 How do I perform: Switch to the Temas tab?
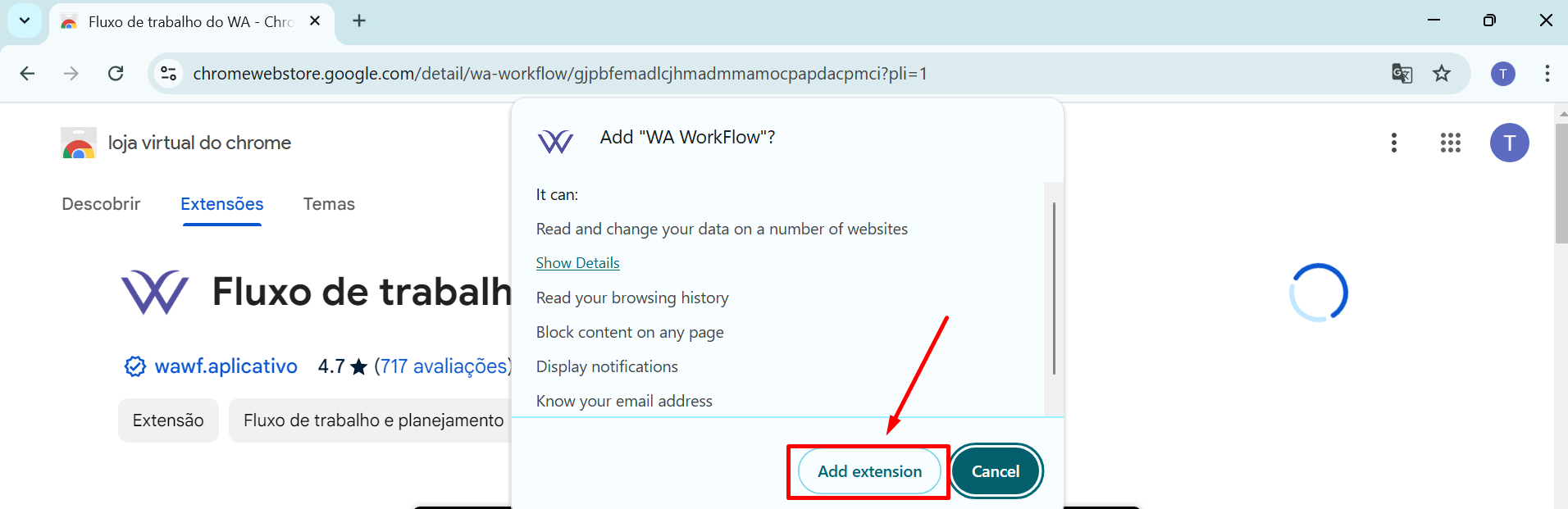pos(329,204)
